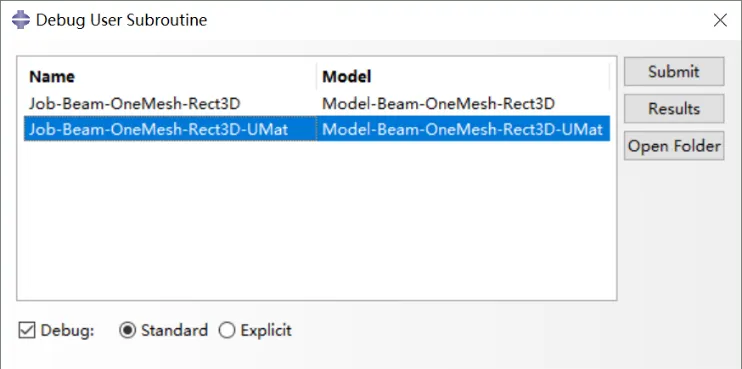Click the Model-Beam-OneMesh-Rect3D-UMat model cell

462,129
